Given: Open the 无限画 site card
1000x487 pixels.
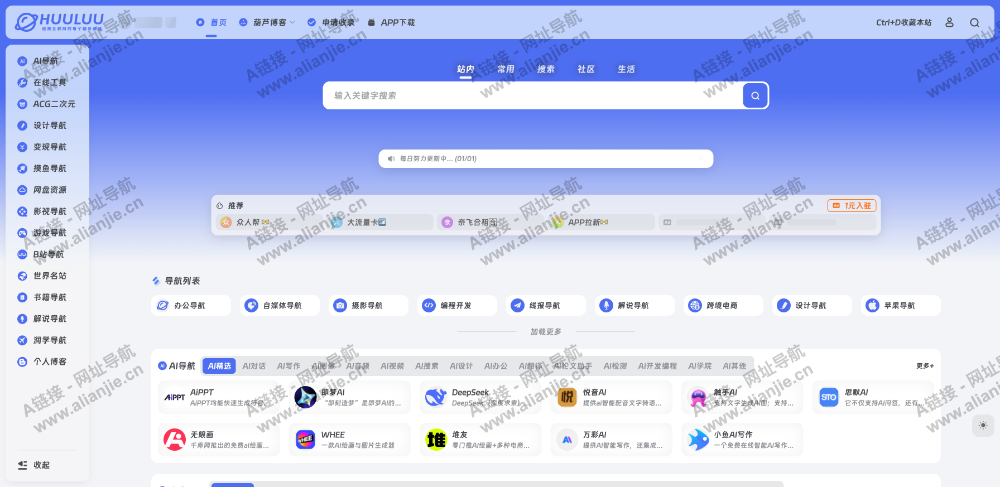Looking at the screenshot, I should [219, 439].
